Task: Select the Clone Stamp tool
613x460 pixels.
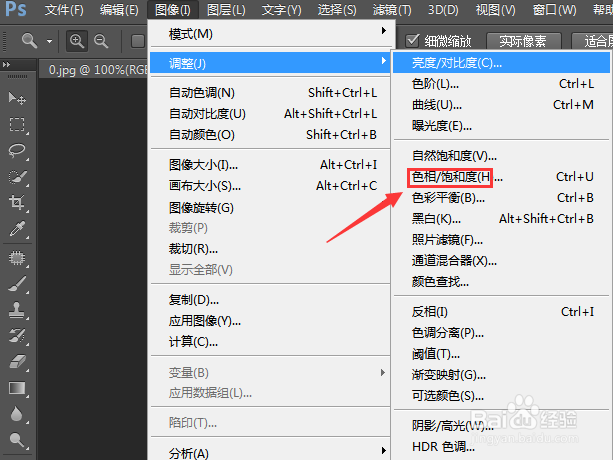Action: click(17, 310)
